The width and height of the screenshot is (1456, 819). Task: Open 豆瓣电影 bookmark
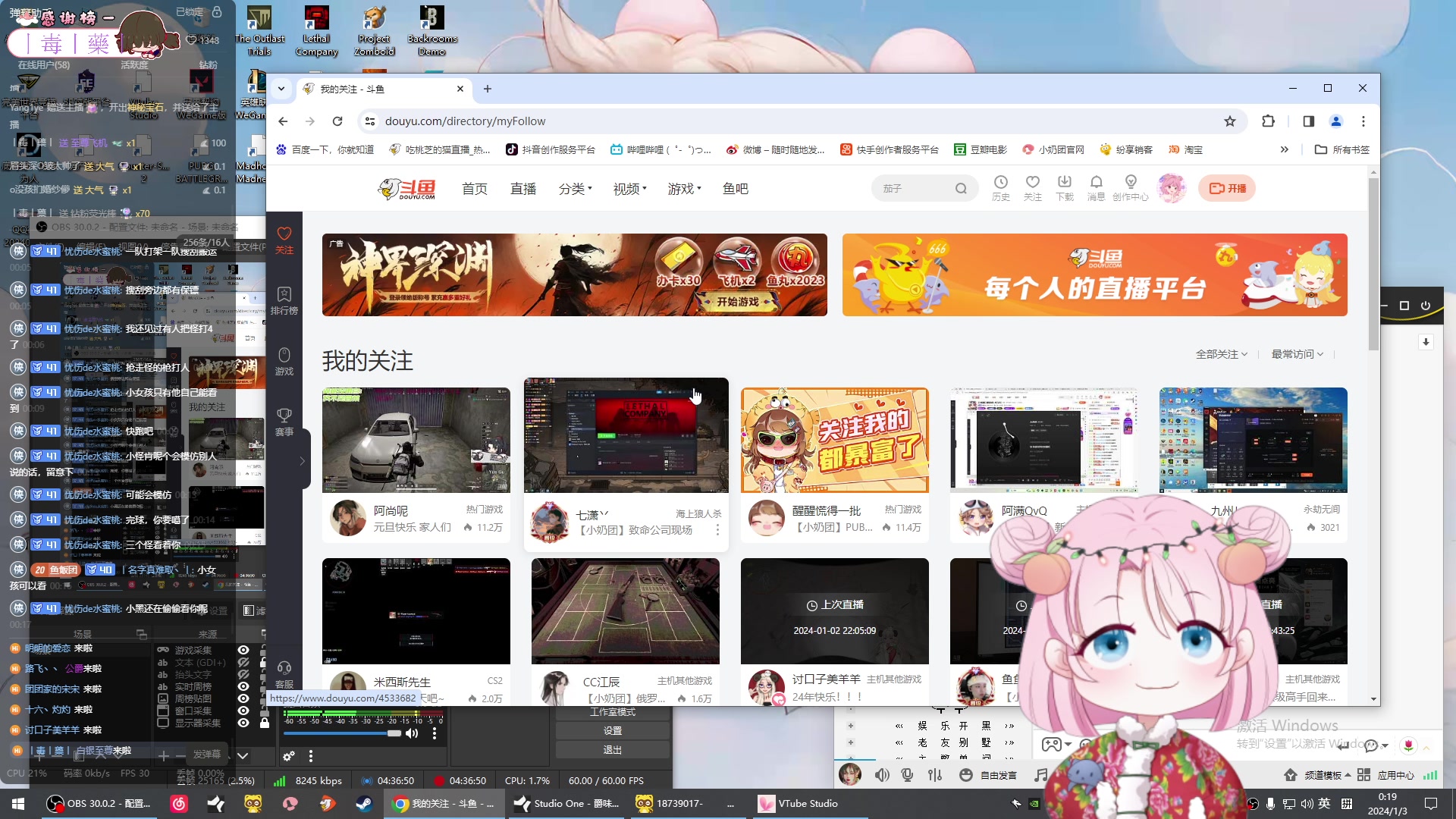click(980, 149)
